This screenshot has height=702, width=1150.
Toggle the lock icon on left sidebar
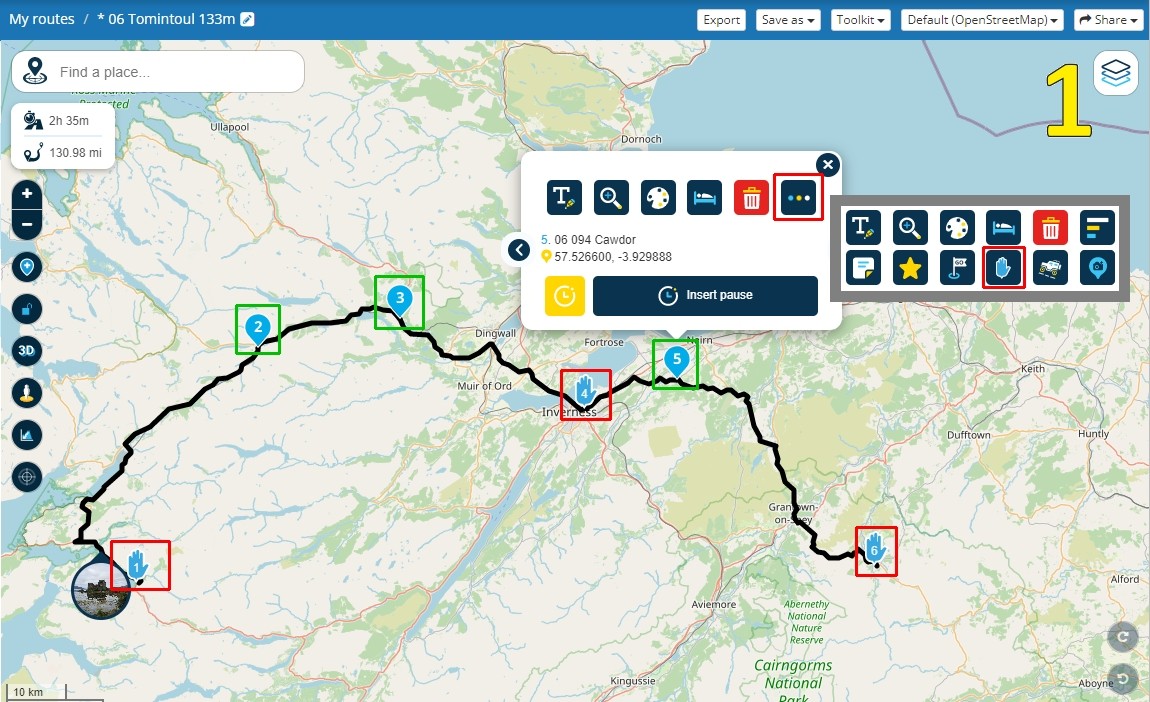coord(27,309)
